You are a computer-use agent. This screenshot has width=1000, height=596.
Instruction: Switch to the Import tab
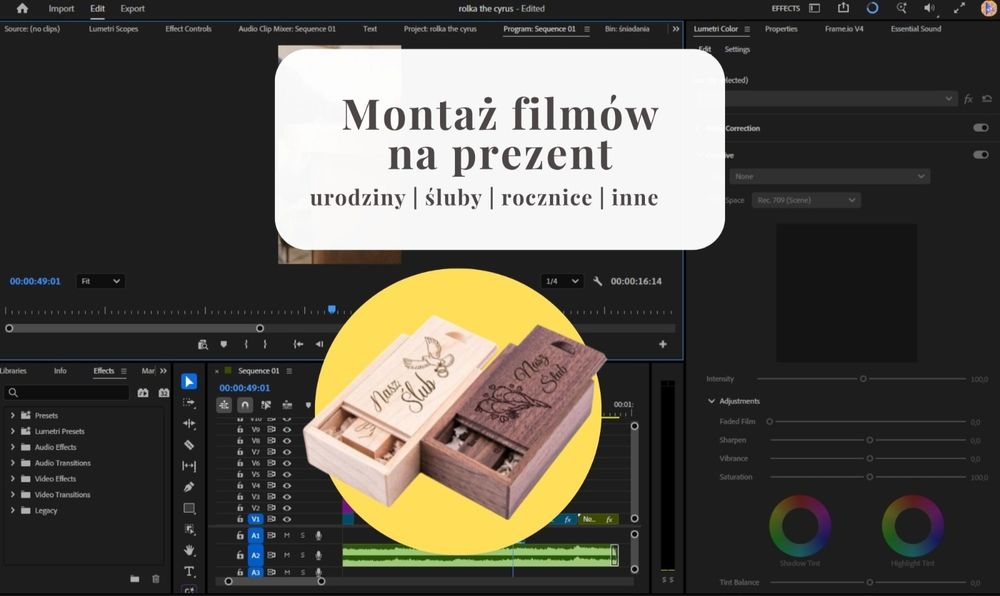tap(61, 8)
